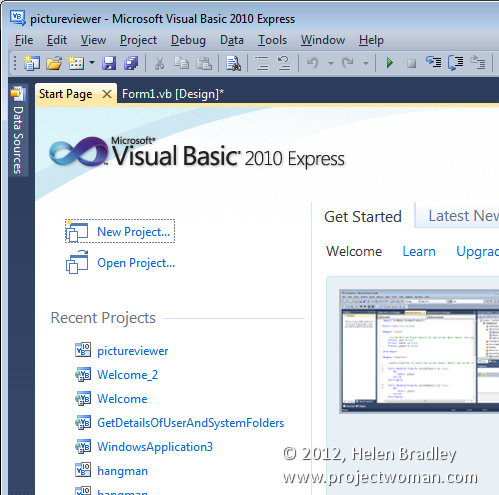Screen dimensions: 499x495
Task: Click the VB icon beside WindowsApplication3 project
Action: click(83, 446)
